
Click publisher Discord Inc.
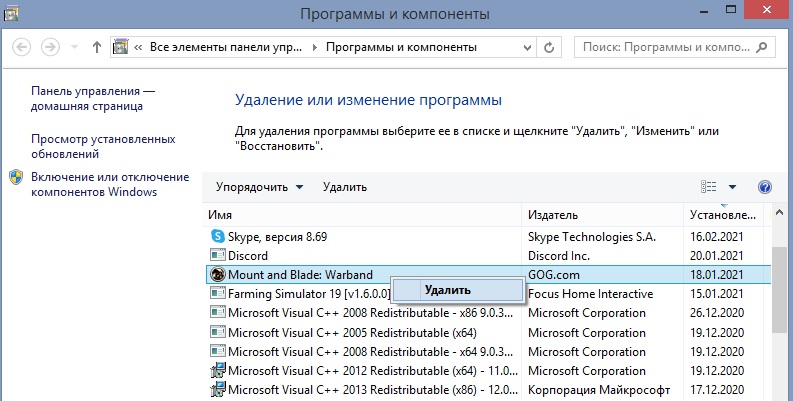(x=559, y=256)
